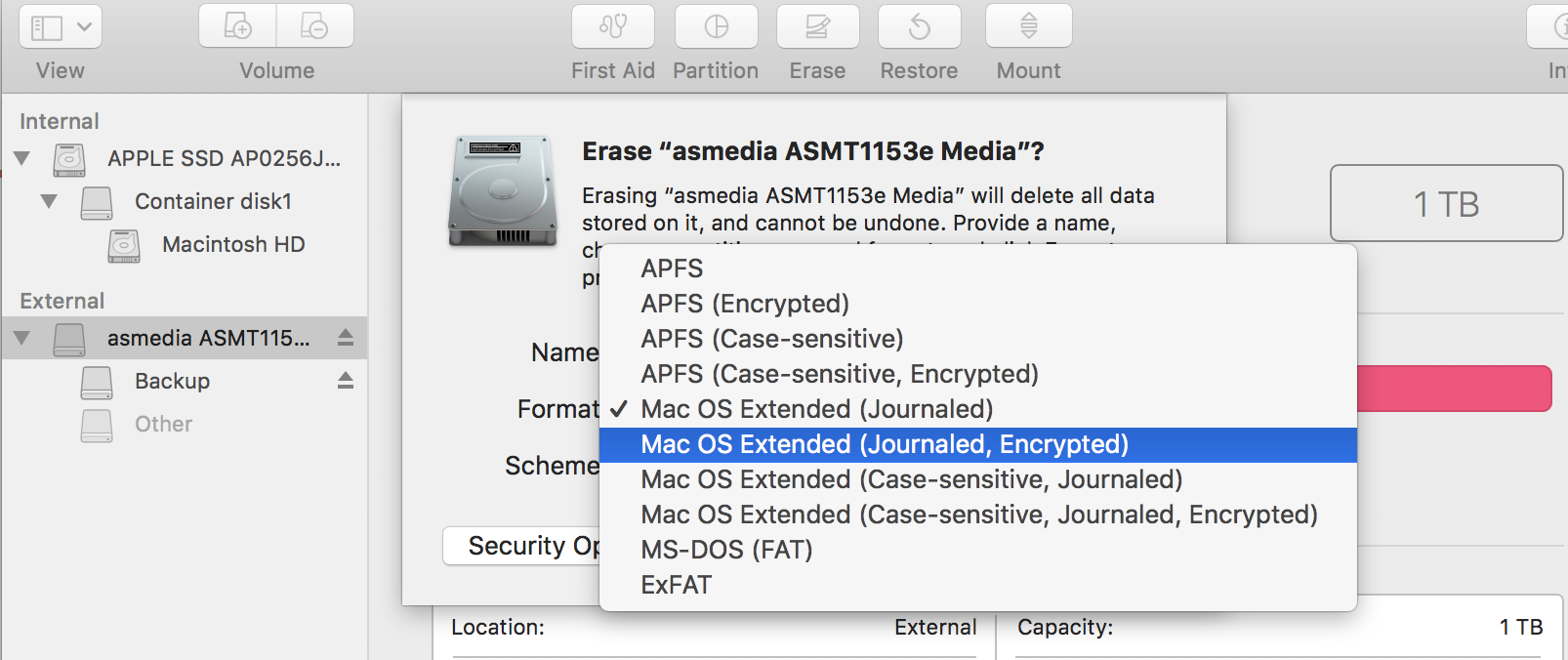Eject the Backup volume
The image size is (1568, 660).
[346, 381]
